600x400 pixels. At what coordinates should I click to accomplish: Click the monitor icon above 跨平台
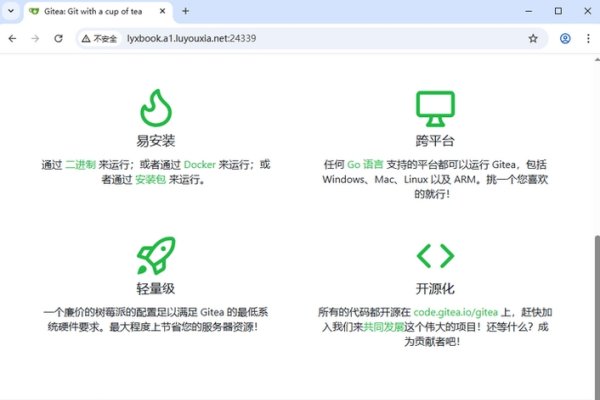tap(435, 107)
